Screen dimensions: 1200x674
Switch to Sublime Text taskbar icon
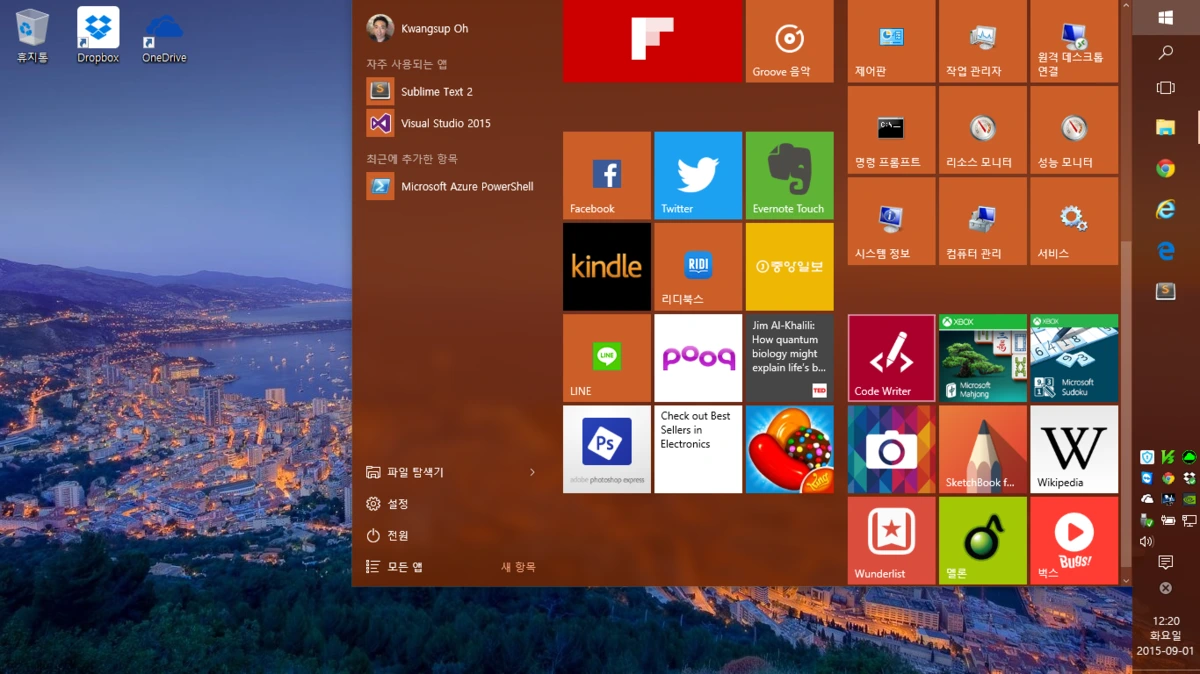(1166, 291)
